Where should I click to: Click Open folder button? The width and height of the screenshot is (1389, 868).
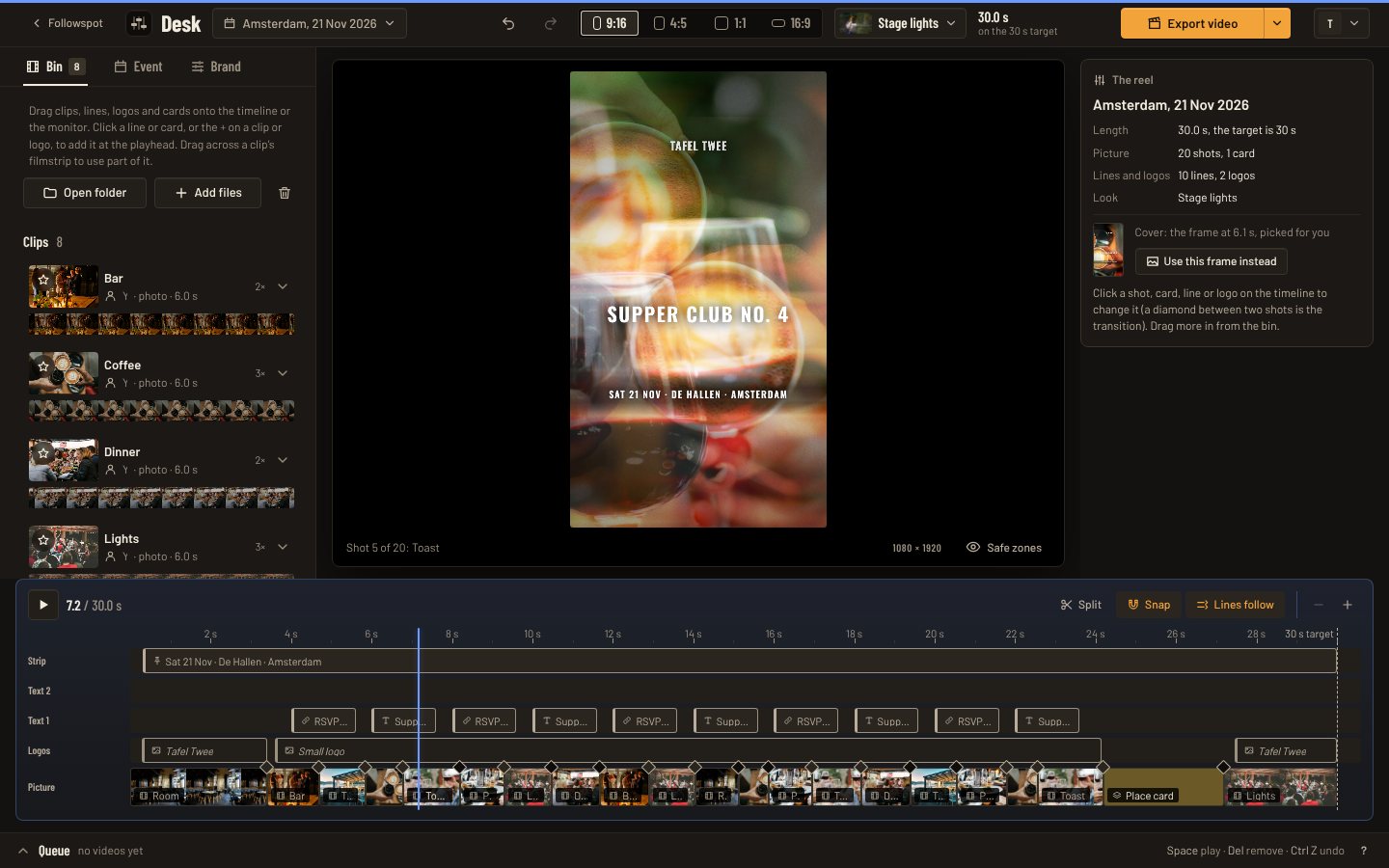pyautogui.click(x=85, y=193)
